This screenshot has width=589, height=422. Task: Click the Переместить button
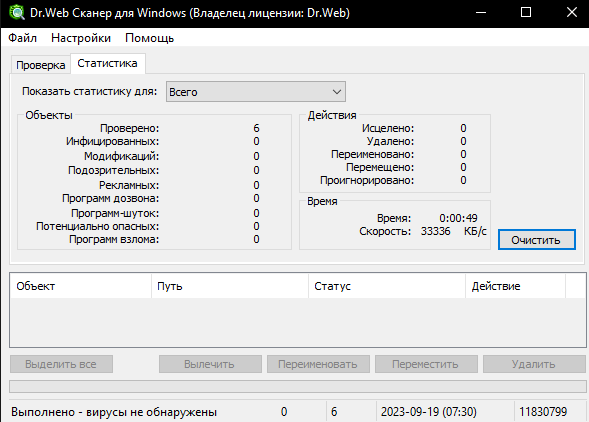click(x=426, y=364)
